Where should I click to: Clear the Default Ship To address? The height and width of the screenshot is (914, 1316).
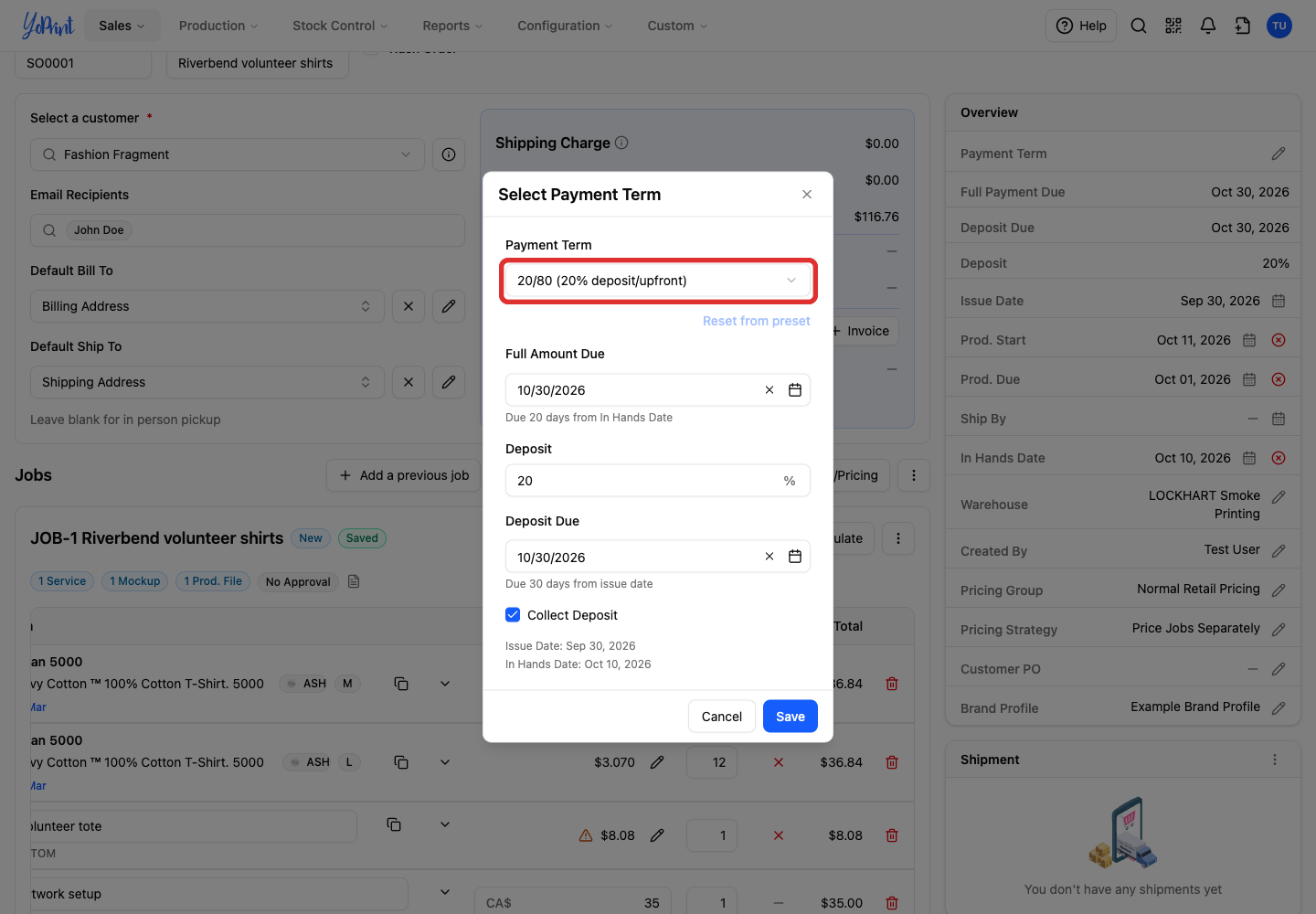pos(409,382)
